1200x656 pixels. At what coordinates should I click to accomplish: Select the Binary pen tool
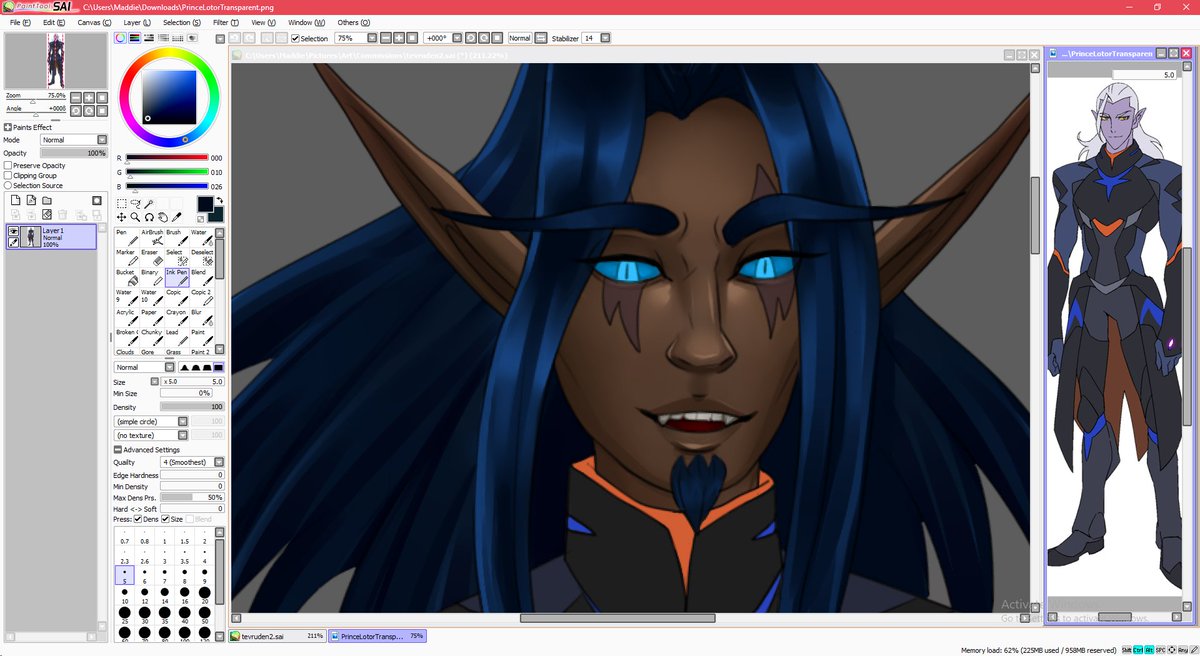[151, 277]
